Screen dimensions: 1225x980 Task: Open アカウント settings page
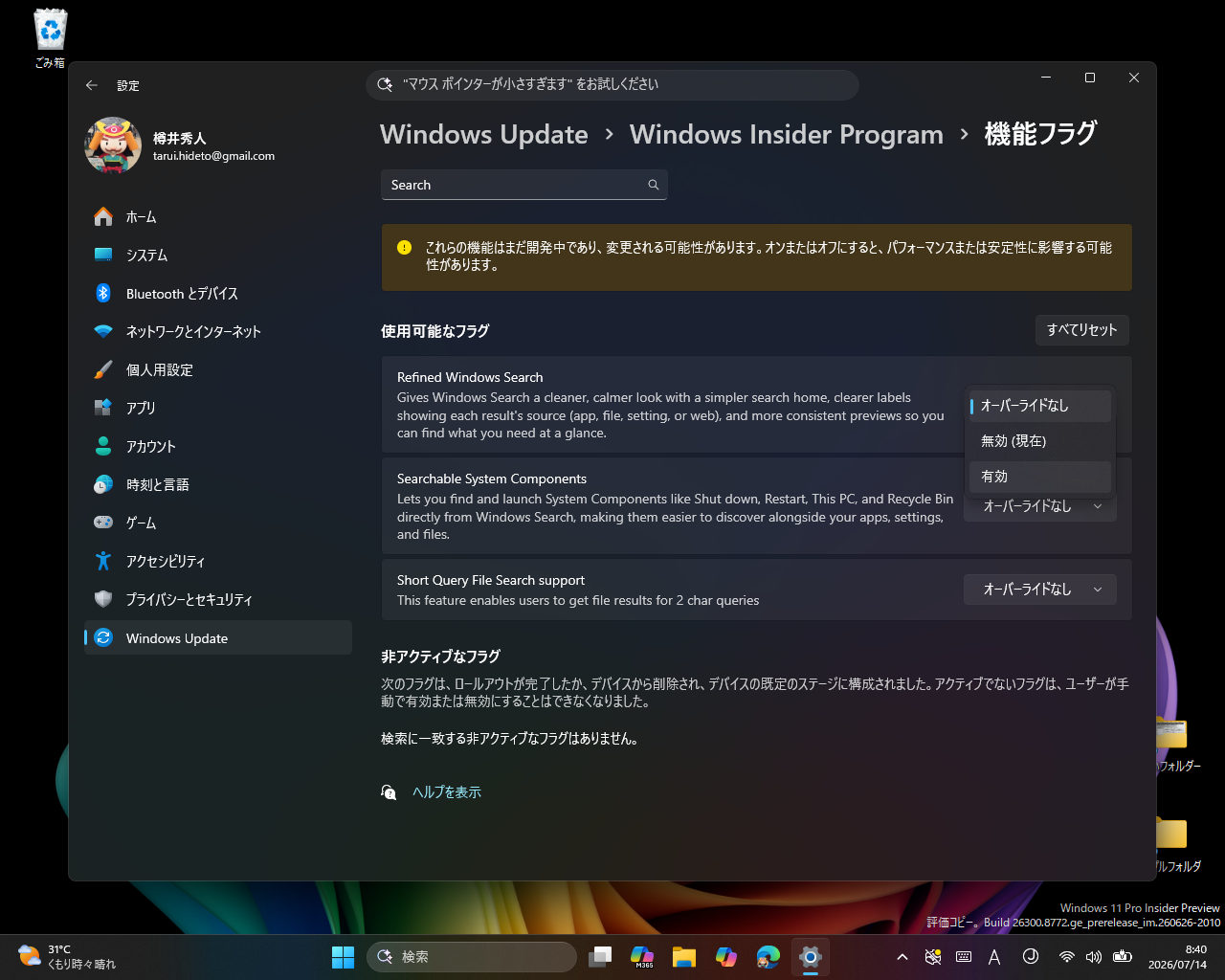tap(218, 447)
